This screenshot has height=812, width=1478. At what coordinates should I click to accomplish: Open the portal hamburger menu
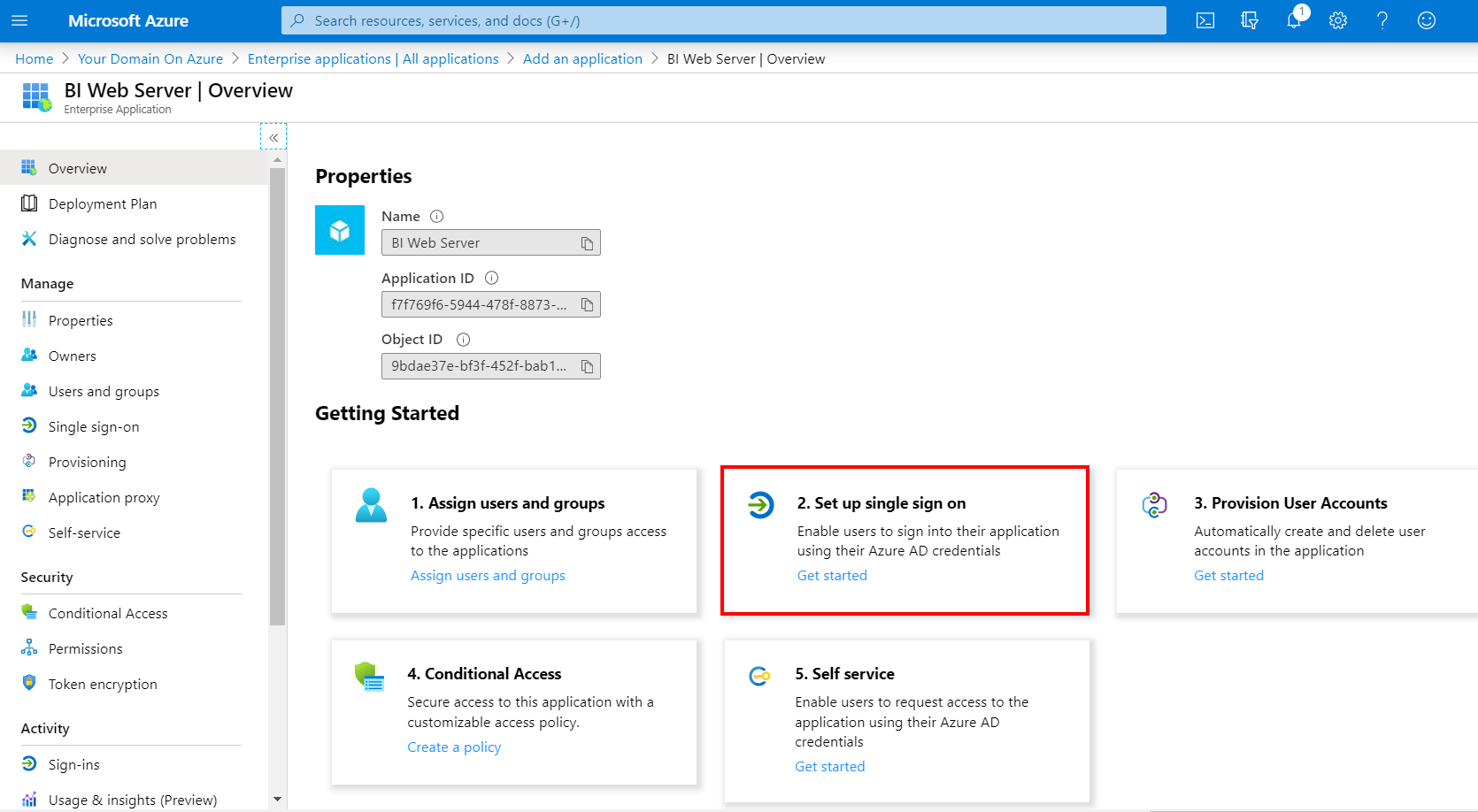click(x=19, y=20)
